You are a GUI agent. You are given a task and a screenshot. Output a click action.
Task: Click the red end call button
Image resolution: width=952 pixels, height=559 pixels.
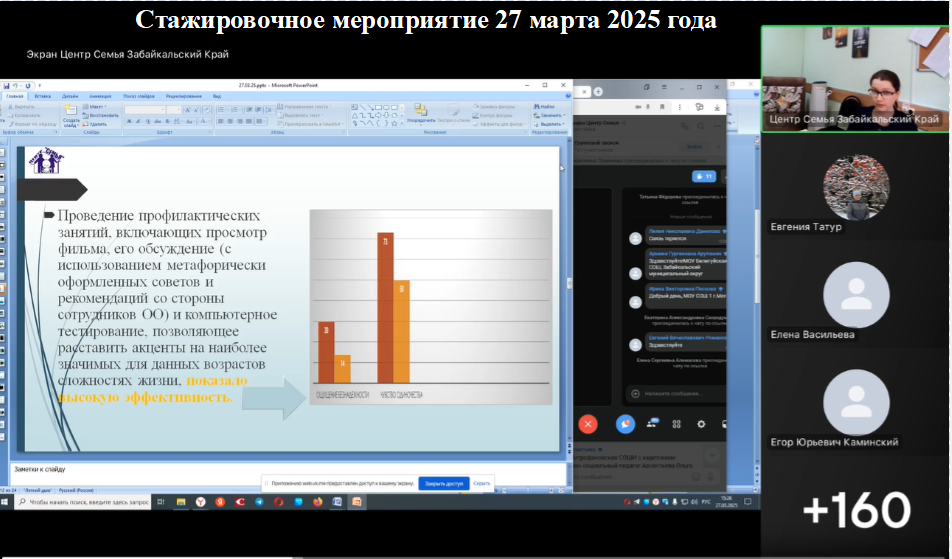point(588,424)
